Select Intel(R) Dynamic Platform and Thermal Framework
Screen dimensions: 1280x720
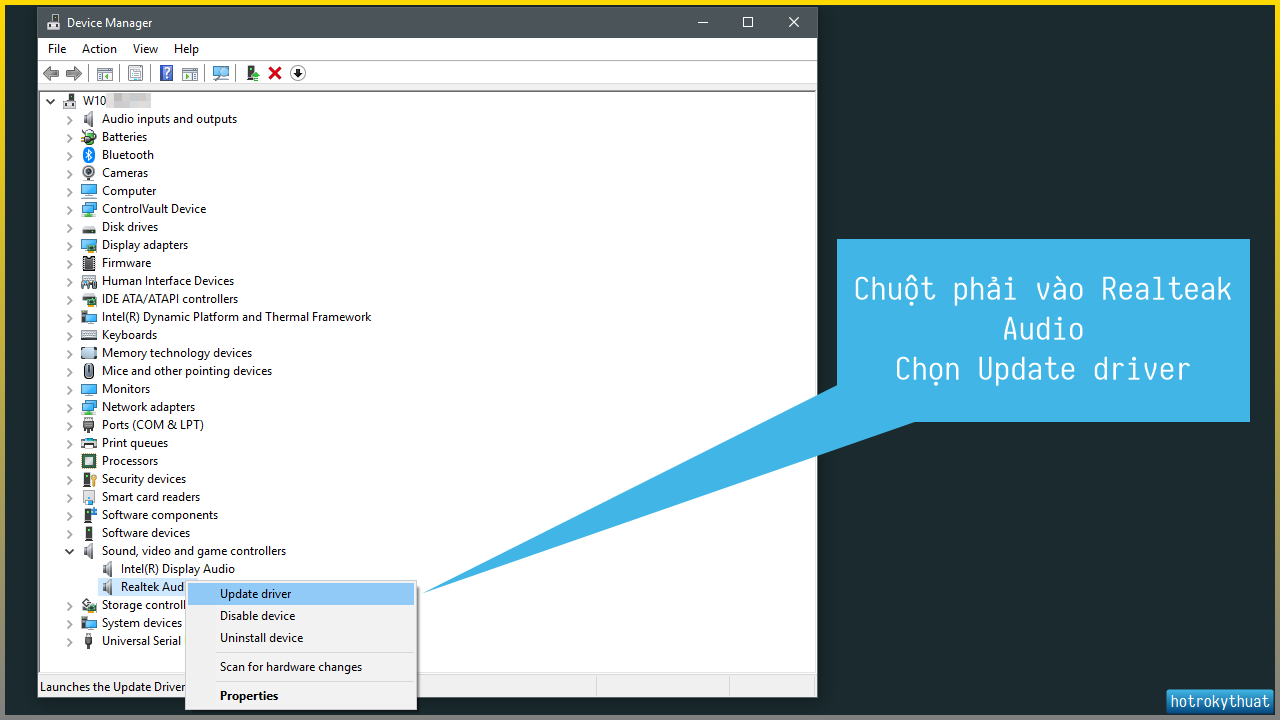pyautogui.click(x=236, y=317)
